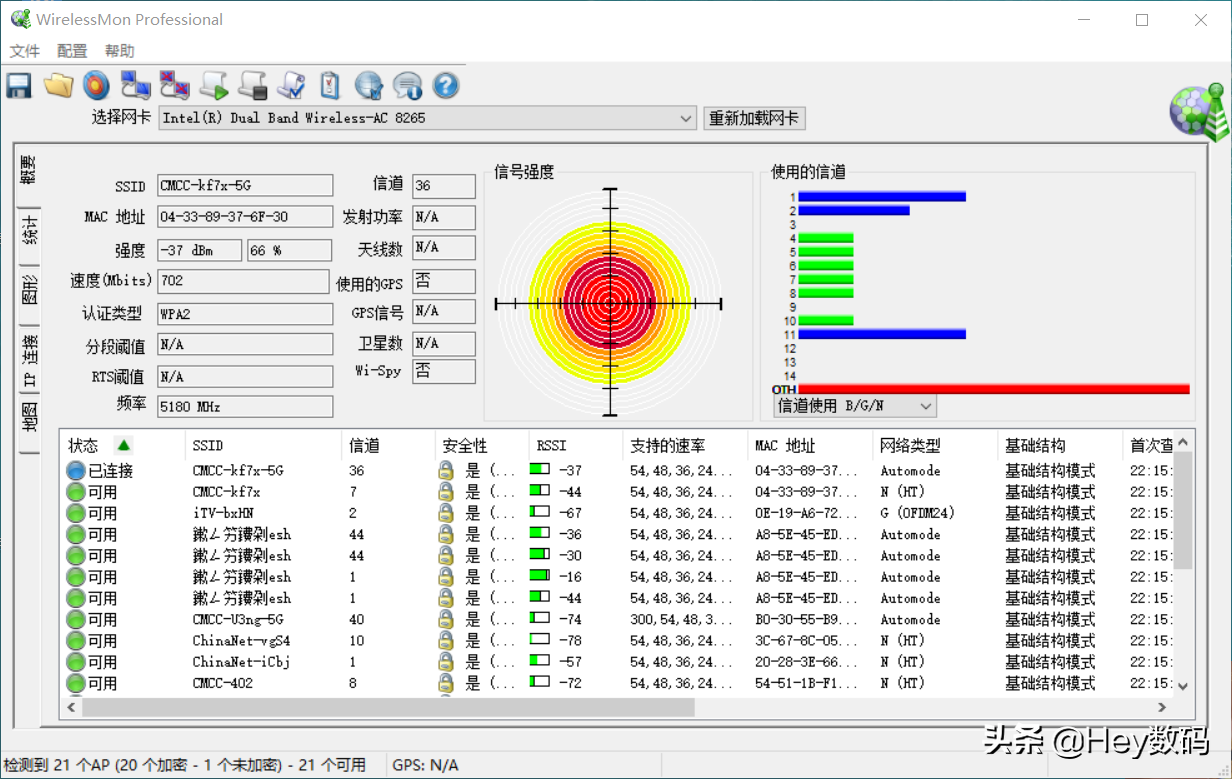Open the 文件 menu
This screenshot has height=779, width=1232.
tap(25, 51)
